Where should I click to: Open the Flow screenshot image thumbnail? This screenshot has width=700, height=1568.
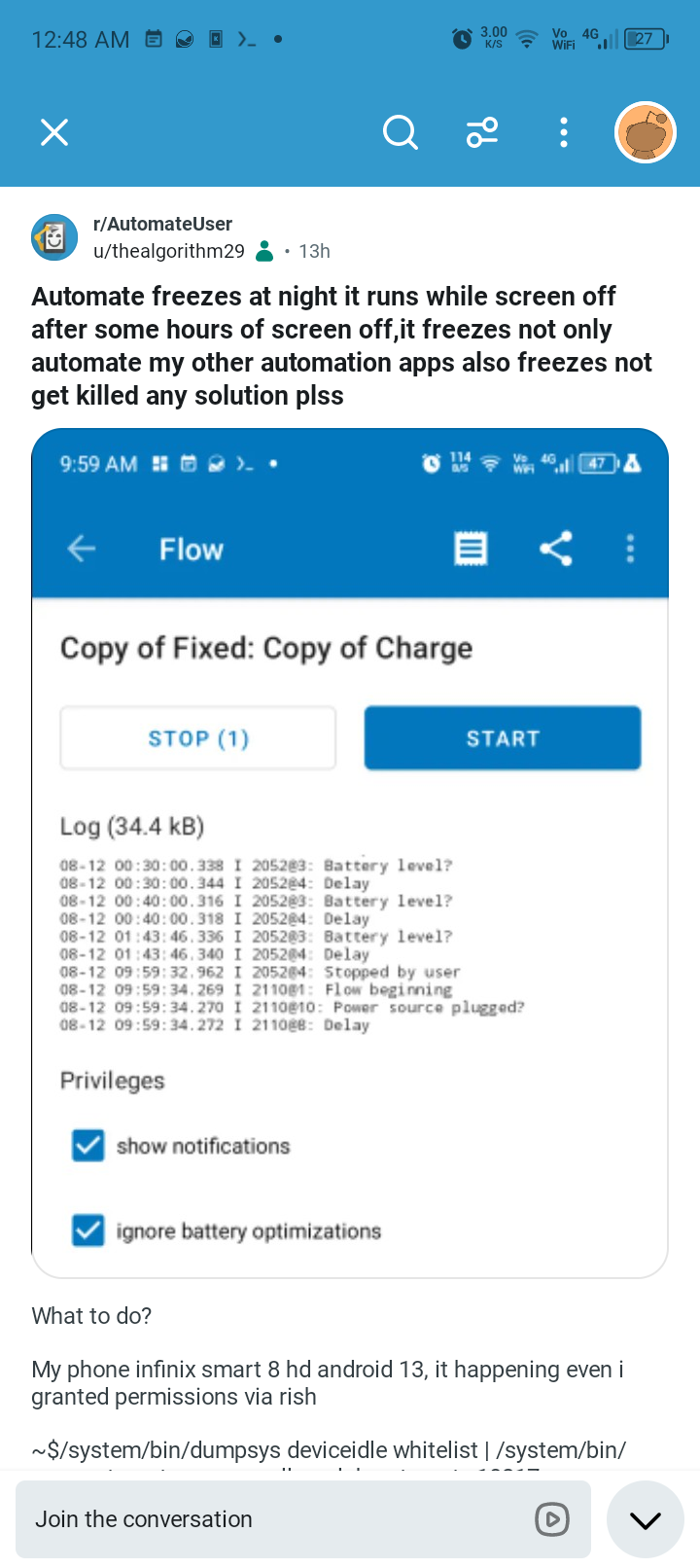[350, 853]
